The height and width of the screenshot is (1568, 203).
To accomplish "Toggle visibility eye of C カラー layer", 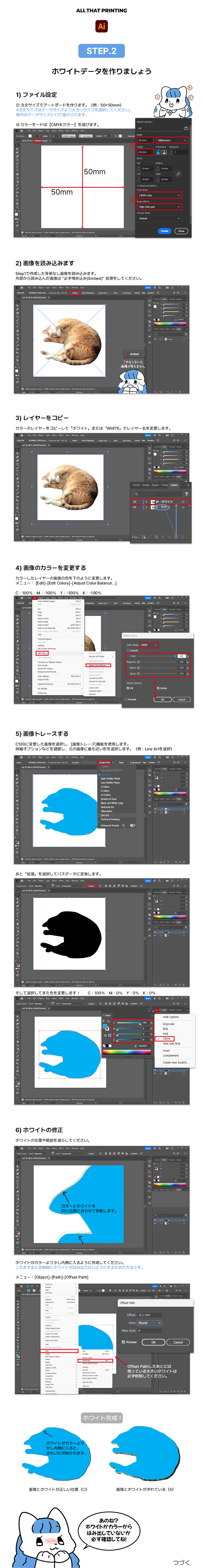I will [x=135, y=507].
